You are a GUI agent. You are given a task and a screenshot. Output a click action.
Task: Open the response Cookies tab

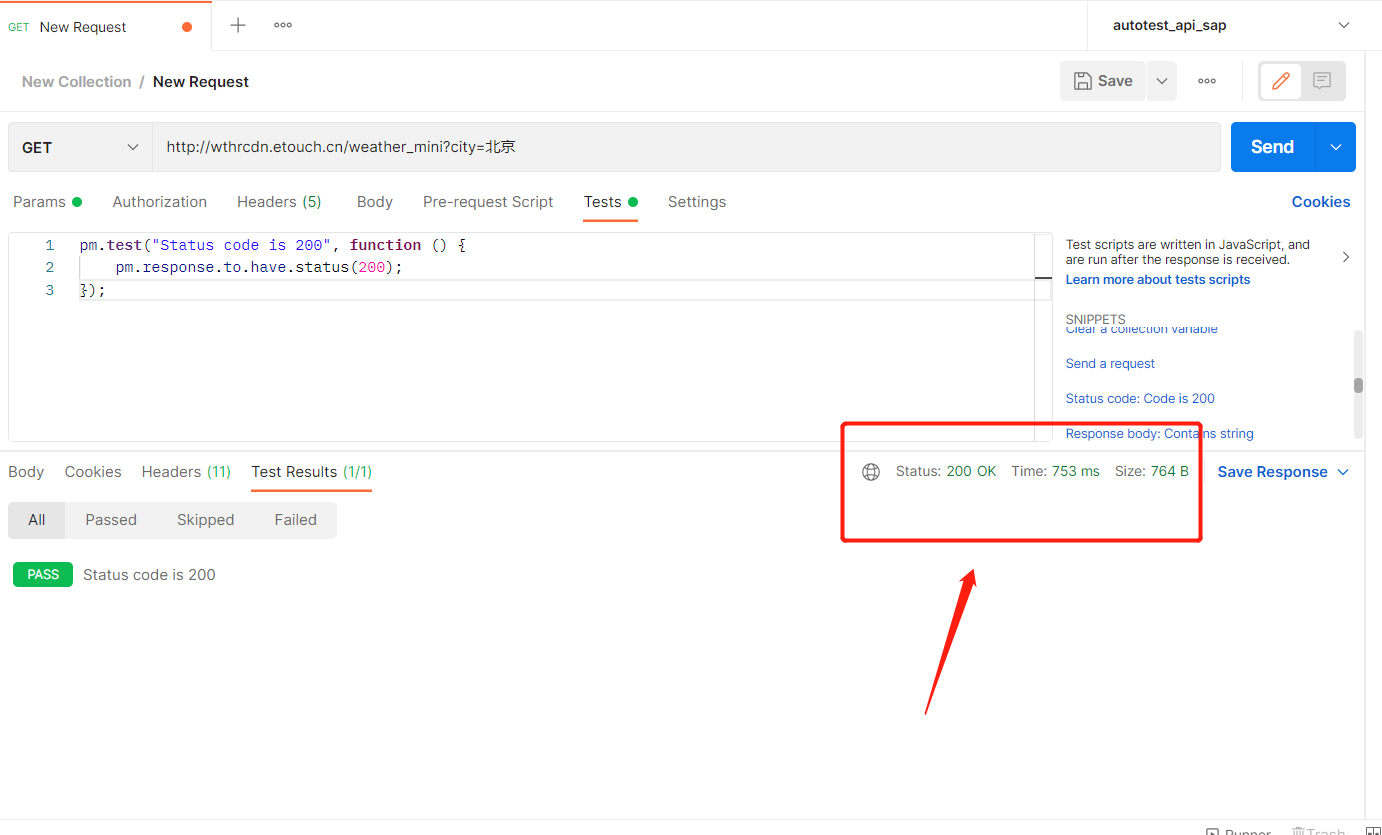(93, 472)
